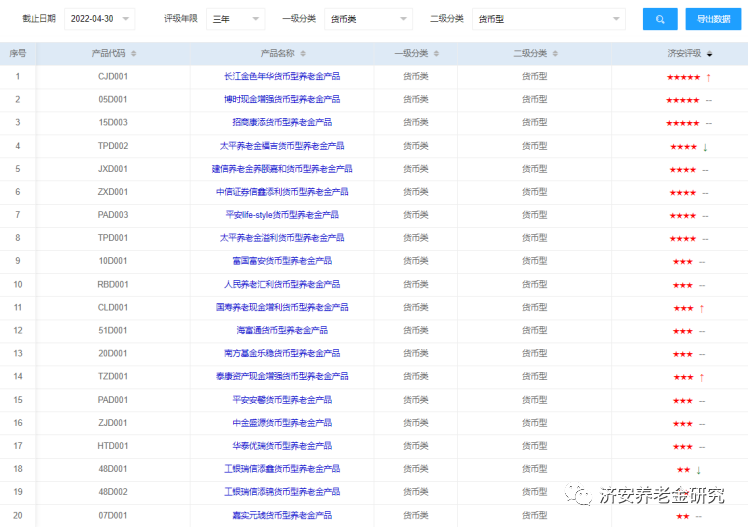The height and width of the screenshot is (527, 748).
Task: Open the 一级分类 货币类 dropdown
Action: point(368,19)
